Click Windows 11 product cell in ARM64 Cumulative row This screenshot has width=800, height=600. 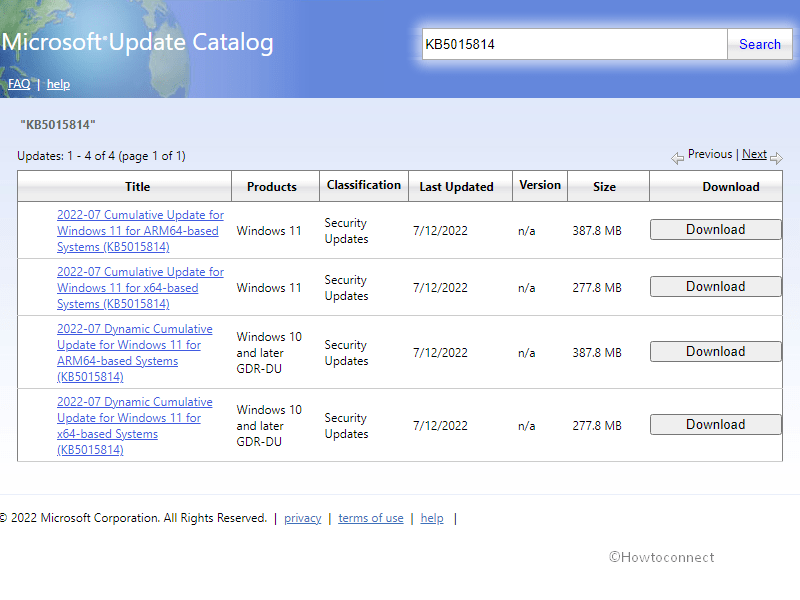coord(269,231)
